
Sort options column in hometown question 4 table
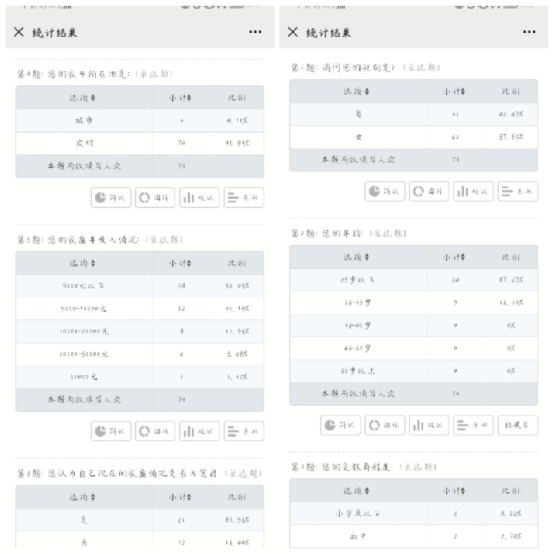click(x=83, y=98)
